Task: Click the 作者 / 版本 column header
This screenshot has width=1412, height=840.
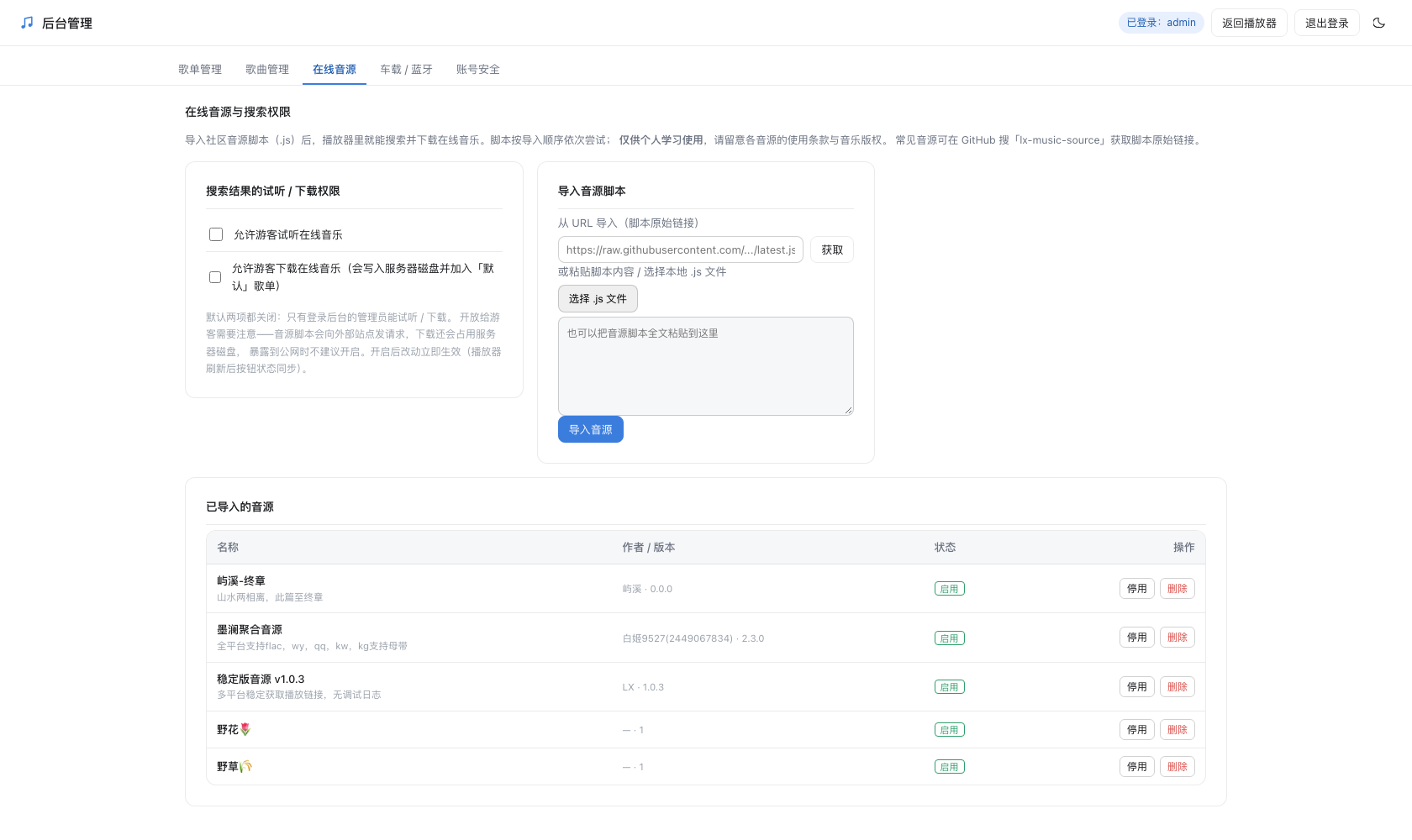Action: point(649,547)
